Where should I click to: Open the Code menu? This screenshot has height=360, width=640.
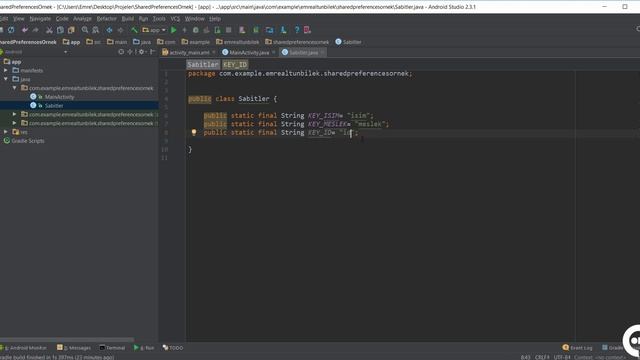[62, 19]
